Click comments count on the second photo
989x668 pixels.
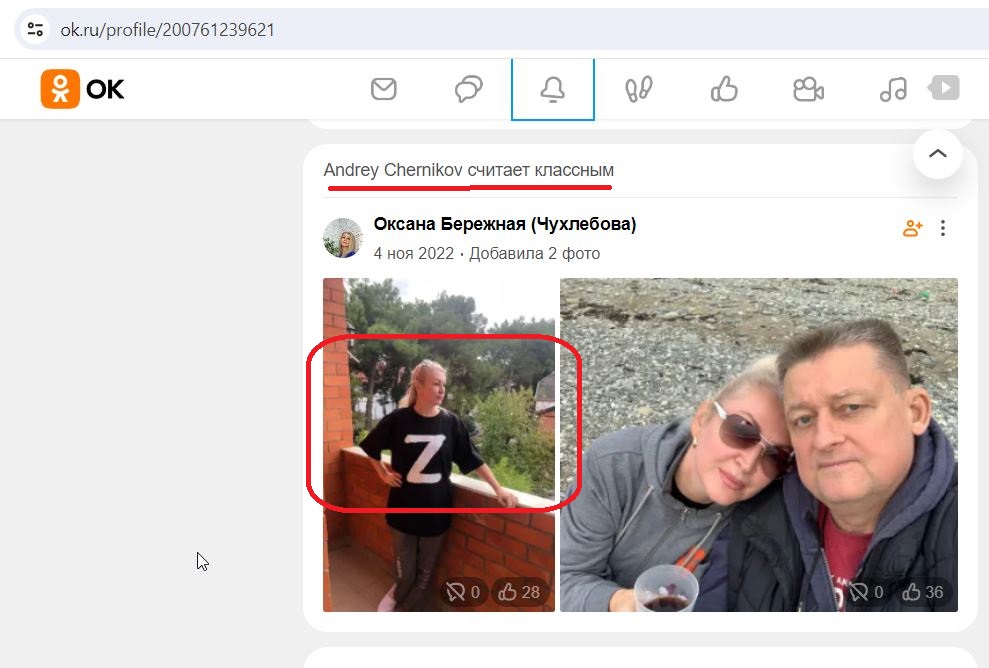point(867,592)
